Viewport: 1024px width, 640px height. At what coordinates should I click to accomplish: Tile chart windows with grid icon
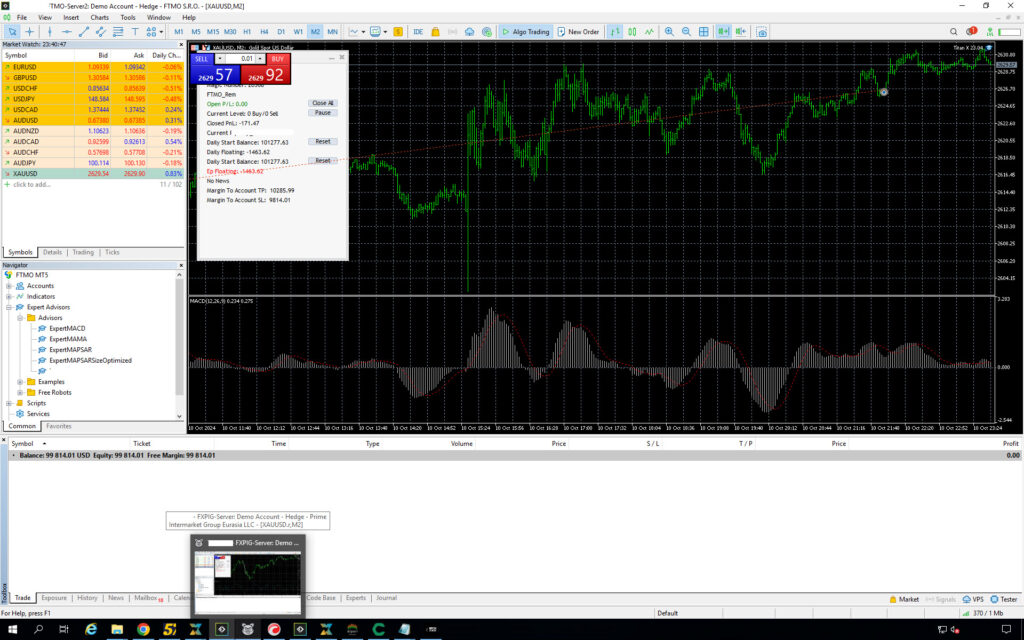tap(703, 31)
